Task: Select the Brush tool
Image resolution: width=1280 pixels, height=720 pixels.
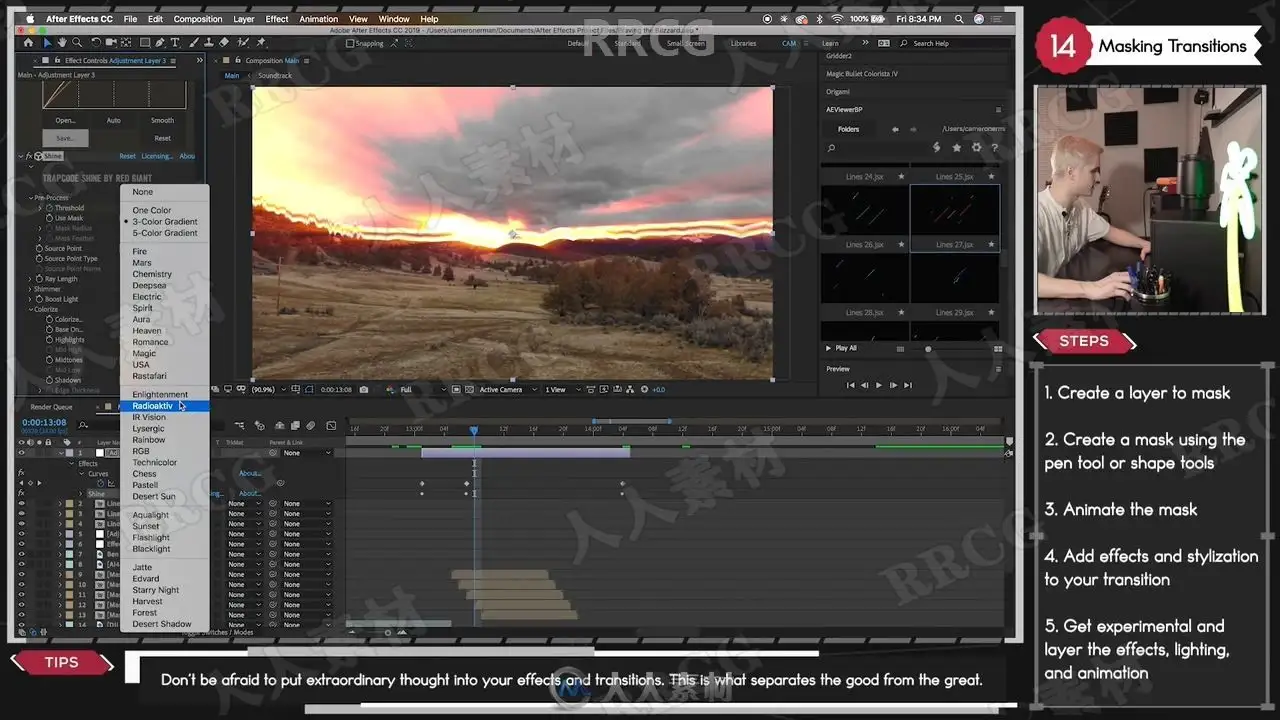Action: click(x=195, y=43)
